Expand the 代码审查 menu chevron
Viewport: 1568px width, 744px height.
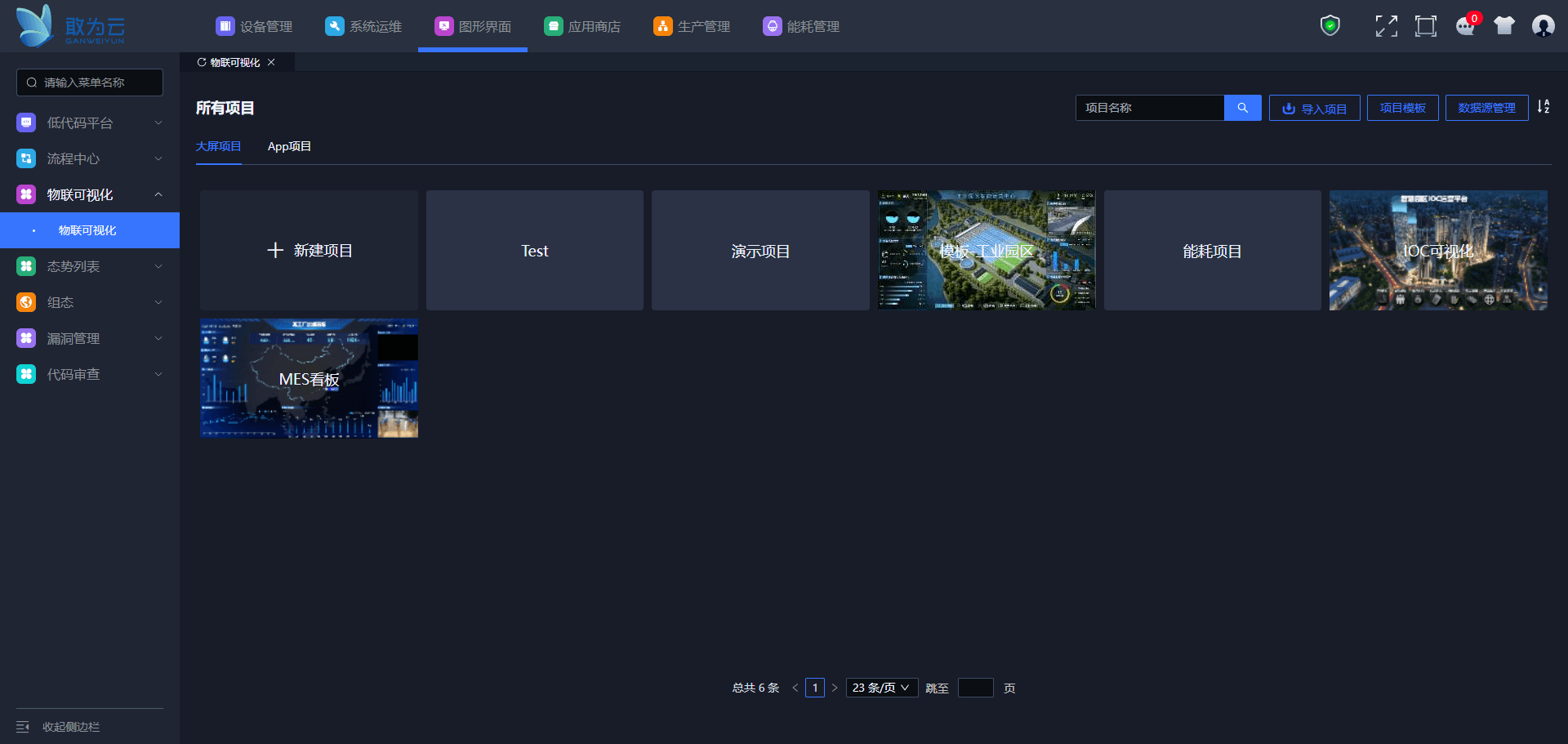pos(158,374)
